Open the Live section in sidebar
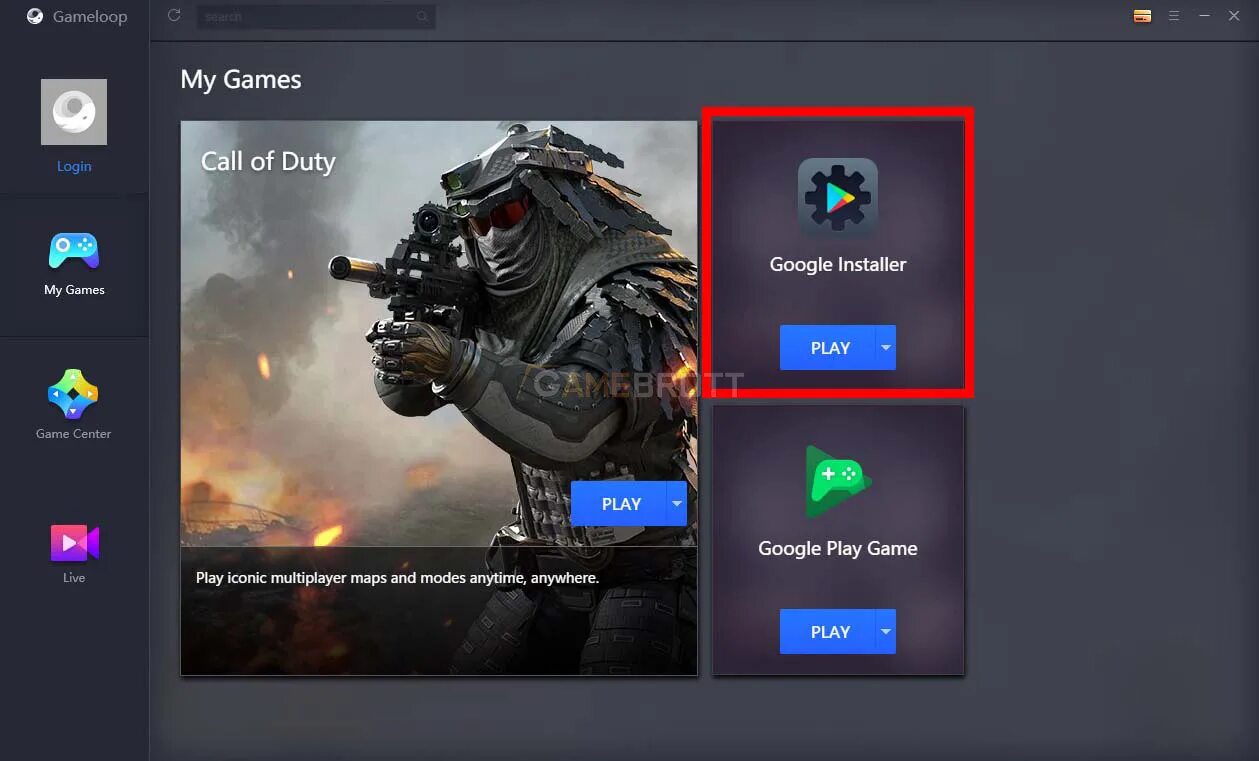The height and width of the screenshot is (761, 1259). [x=74, y=553]
